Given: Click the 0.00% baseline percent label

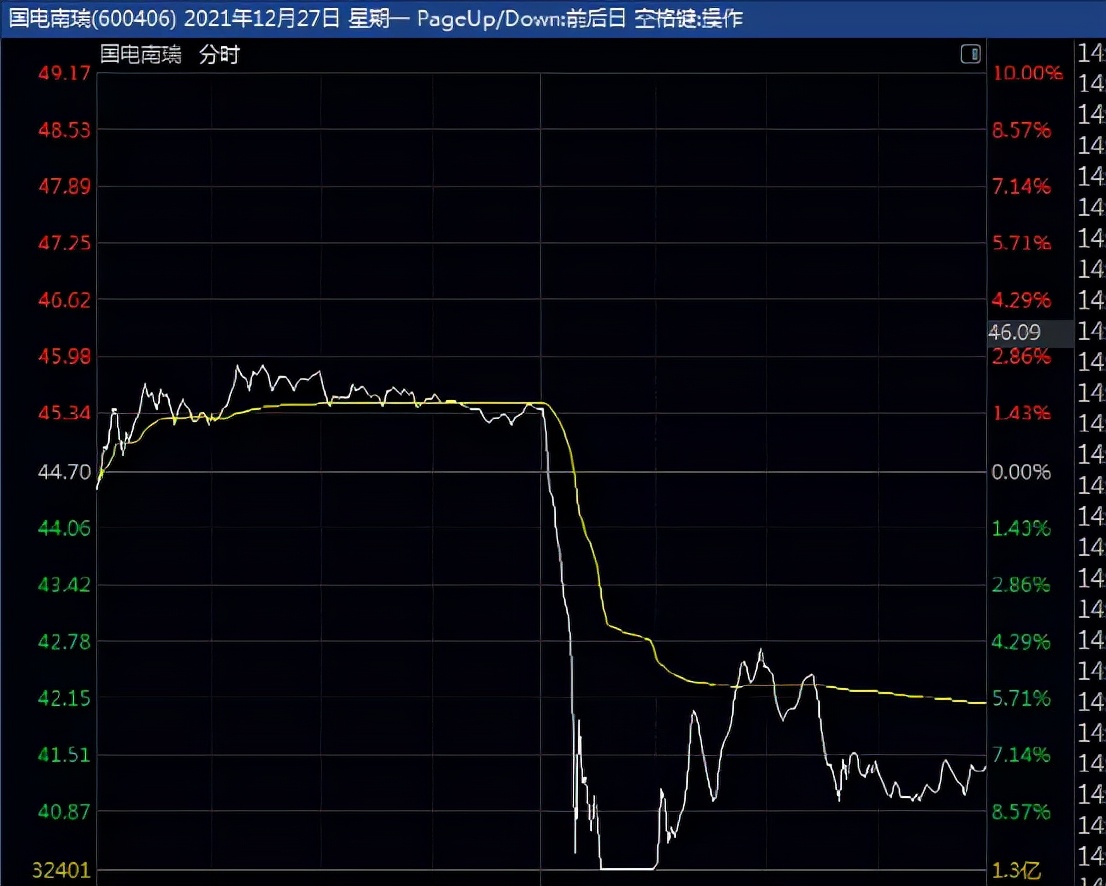Looking at the screenshot, I should (x=1021, y=472).
